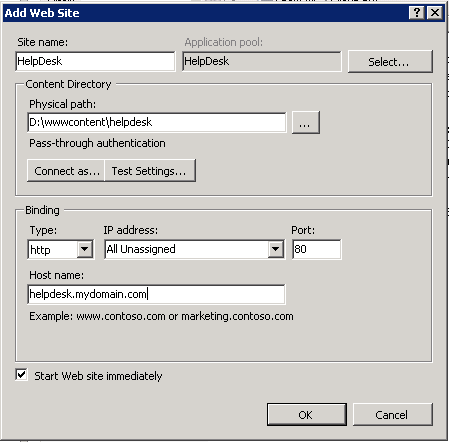Click the Port number field
Screen dimensions: 449x442
tap(317, 249)
